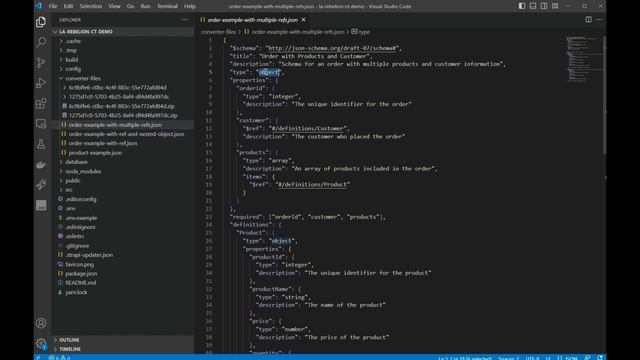Click the editor vertical scrollbar thumb

[x=604, y=95]
